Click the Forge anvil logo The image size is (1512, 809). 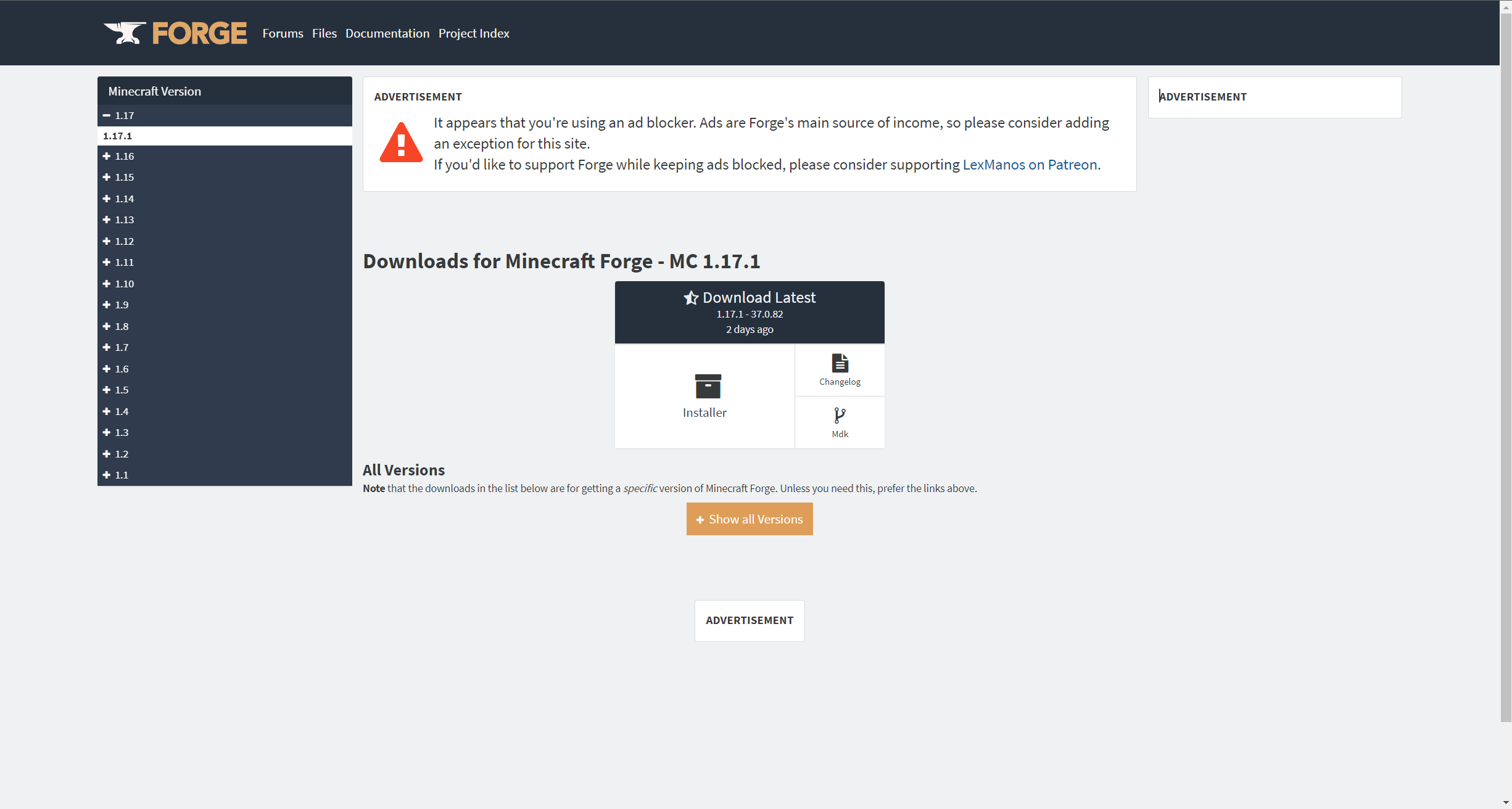pos(125,33)
